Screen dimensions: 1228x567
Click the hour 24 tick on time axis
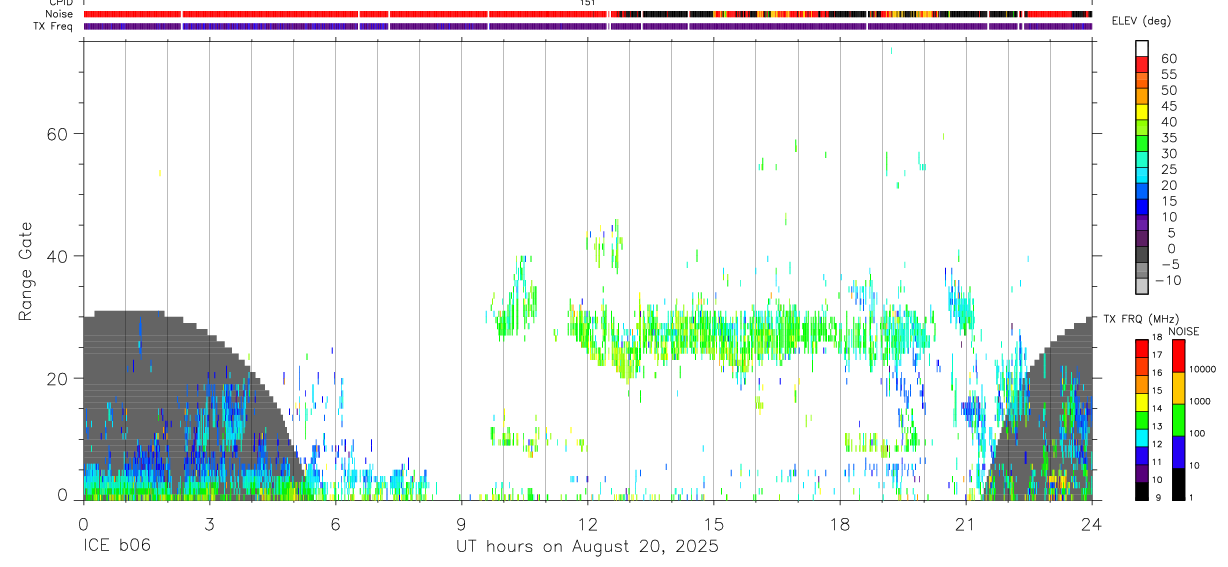click(1092, 524)
